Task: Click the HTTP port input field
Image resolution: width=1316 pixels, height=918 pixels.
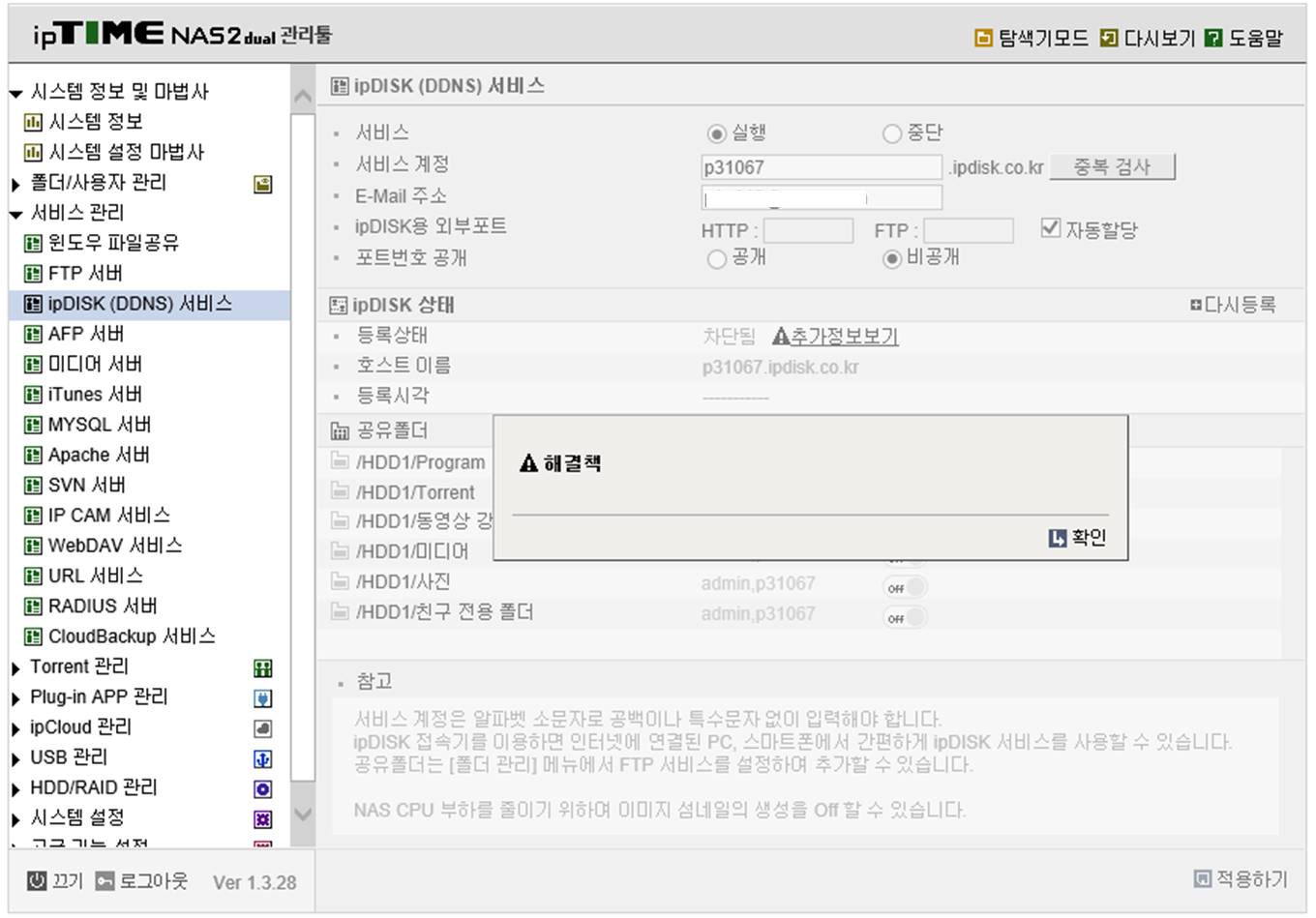Action: pos(808,230)
